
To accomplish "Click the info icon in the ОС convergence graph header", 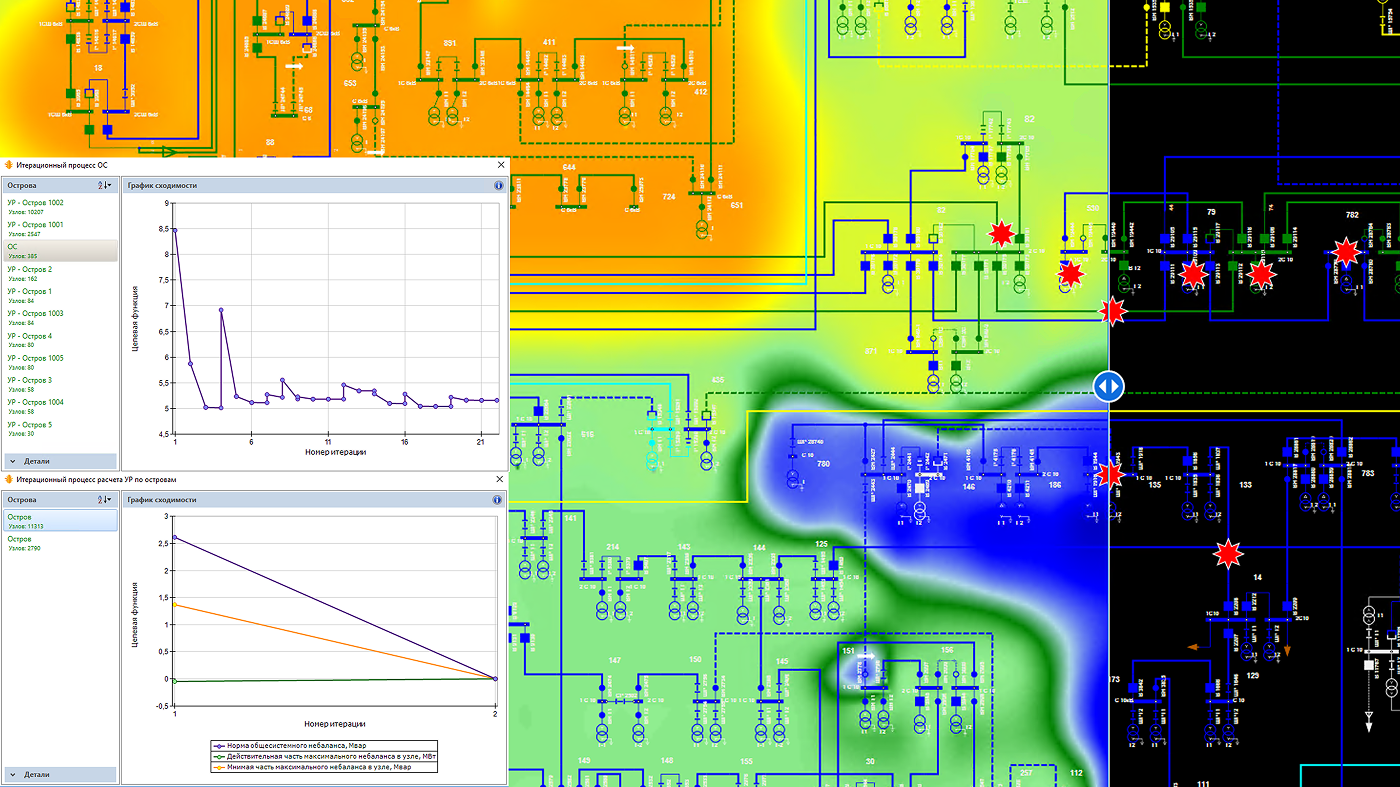I will [498, 185].
